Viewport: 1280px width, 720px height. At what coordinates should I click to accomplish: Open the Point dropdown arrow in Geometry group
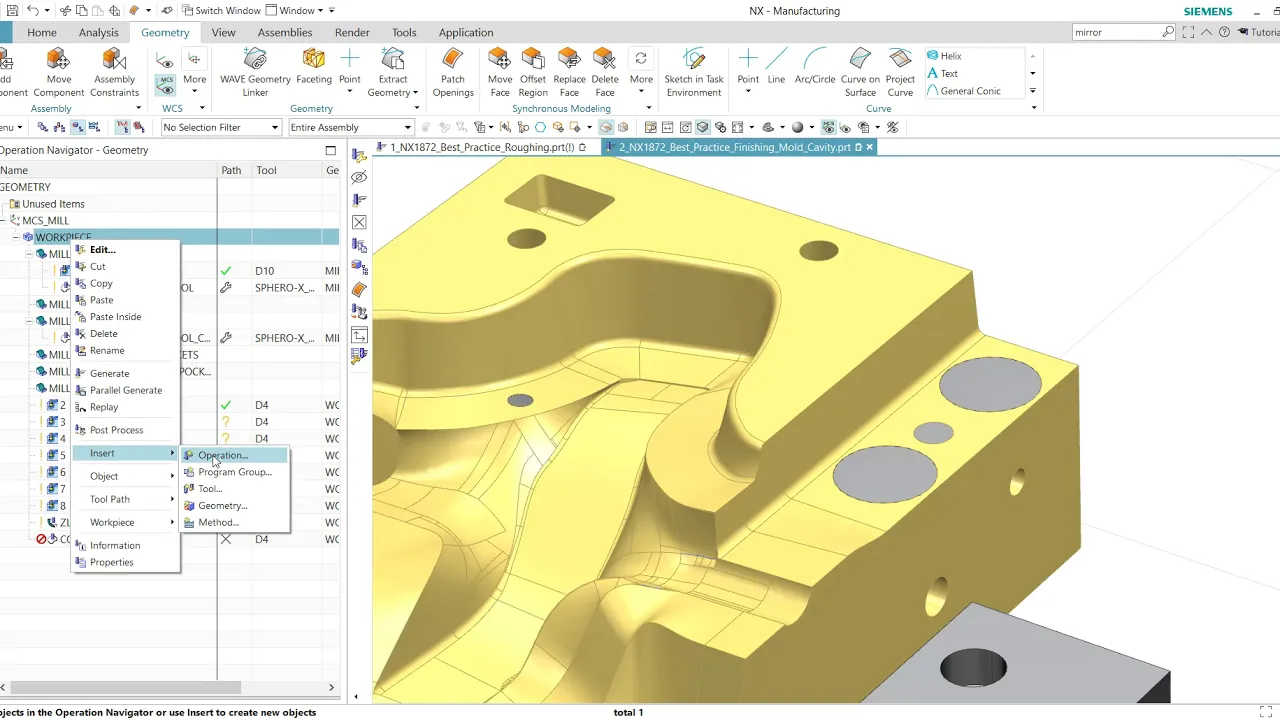click(350, 92)
